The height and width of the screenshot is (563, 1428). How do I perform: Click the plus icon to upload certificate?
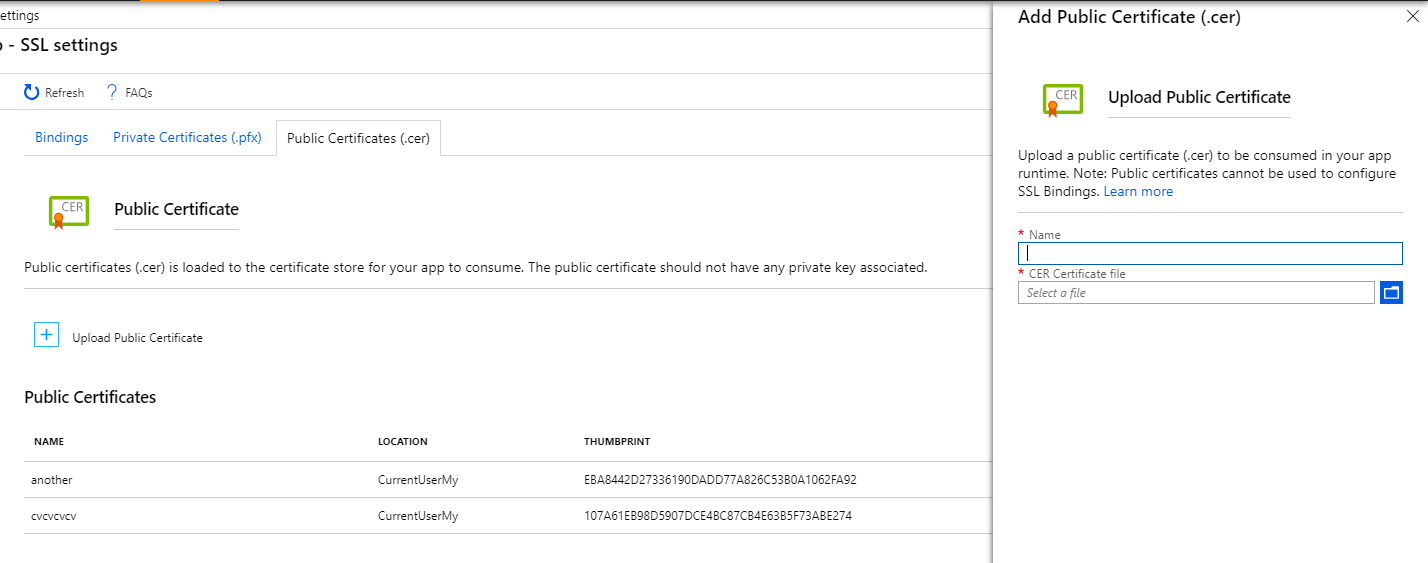click(x=47, y=335)
